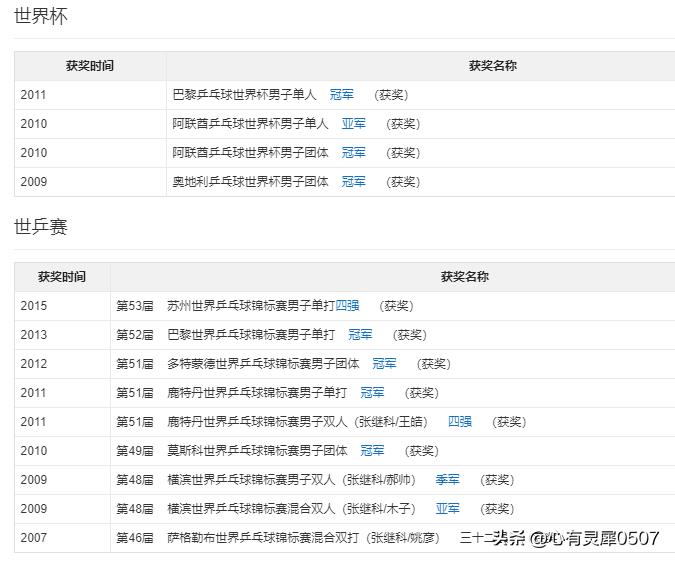This screenshot has height=562, width=675.
Task: Open 四强 link in 张继科/王皓 doubles row
Action: [460, 422]
